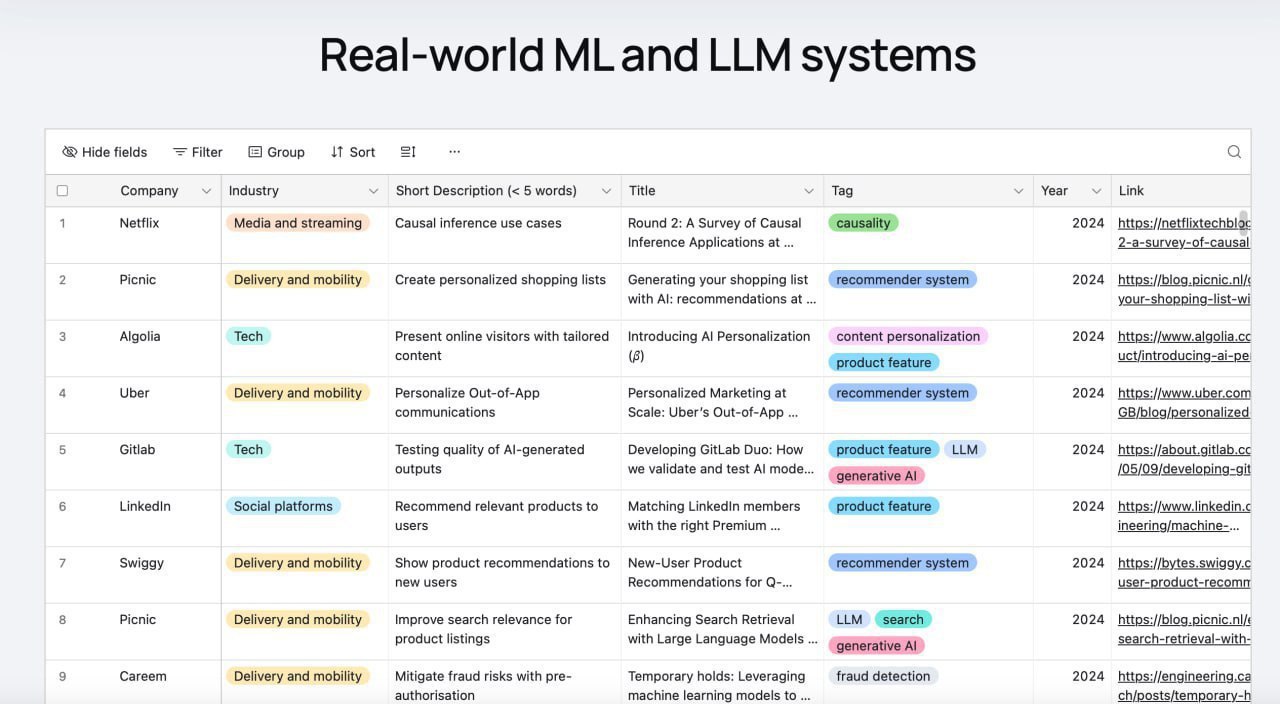Open the engineering Careem link
This screenshot has width=1280, height=704.
(1184, 686)
